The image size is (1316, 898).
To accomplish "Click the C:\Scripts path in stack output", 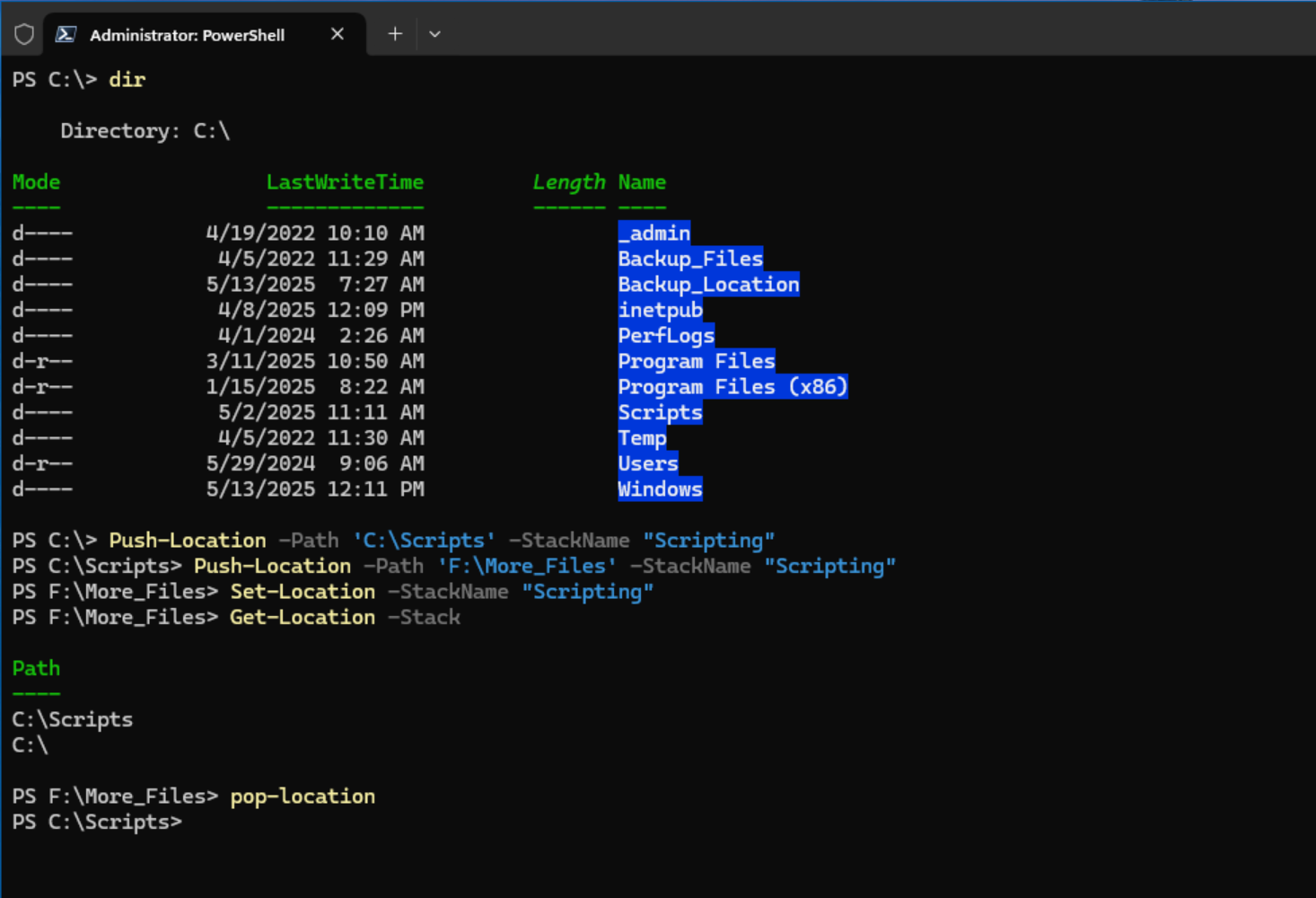I will (x=72, y=718).
